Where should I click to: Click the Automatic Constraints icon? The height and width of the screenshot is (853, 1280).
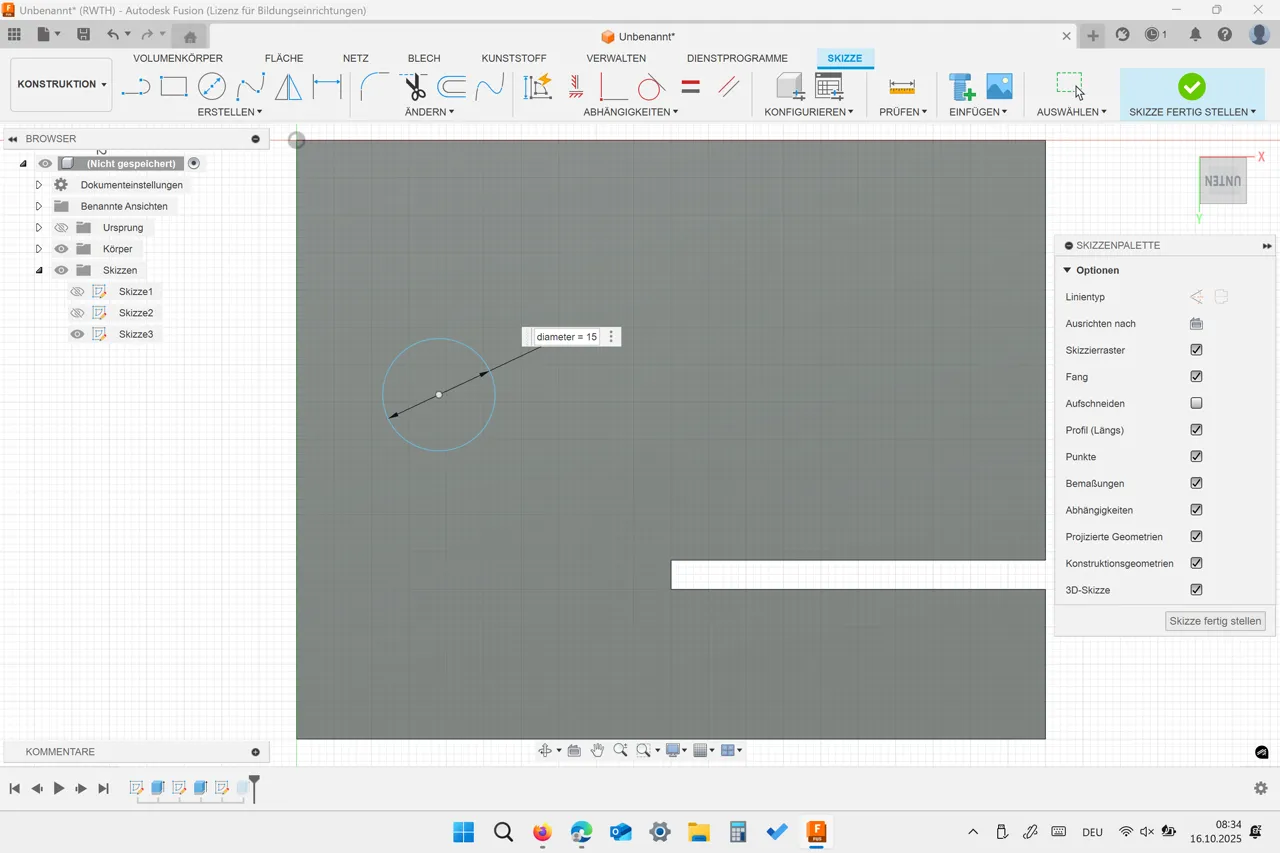tap(538, 87)
